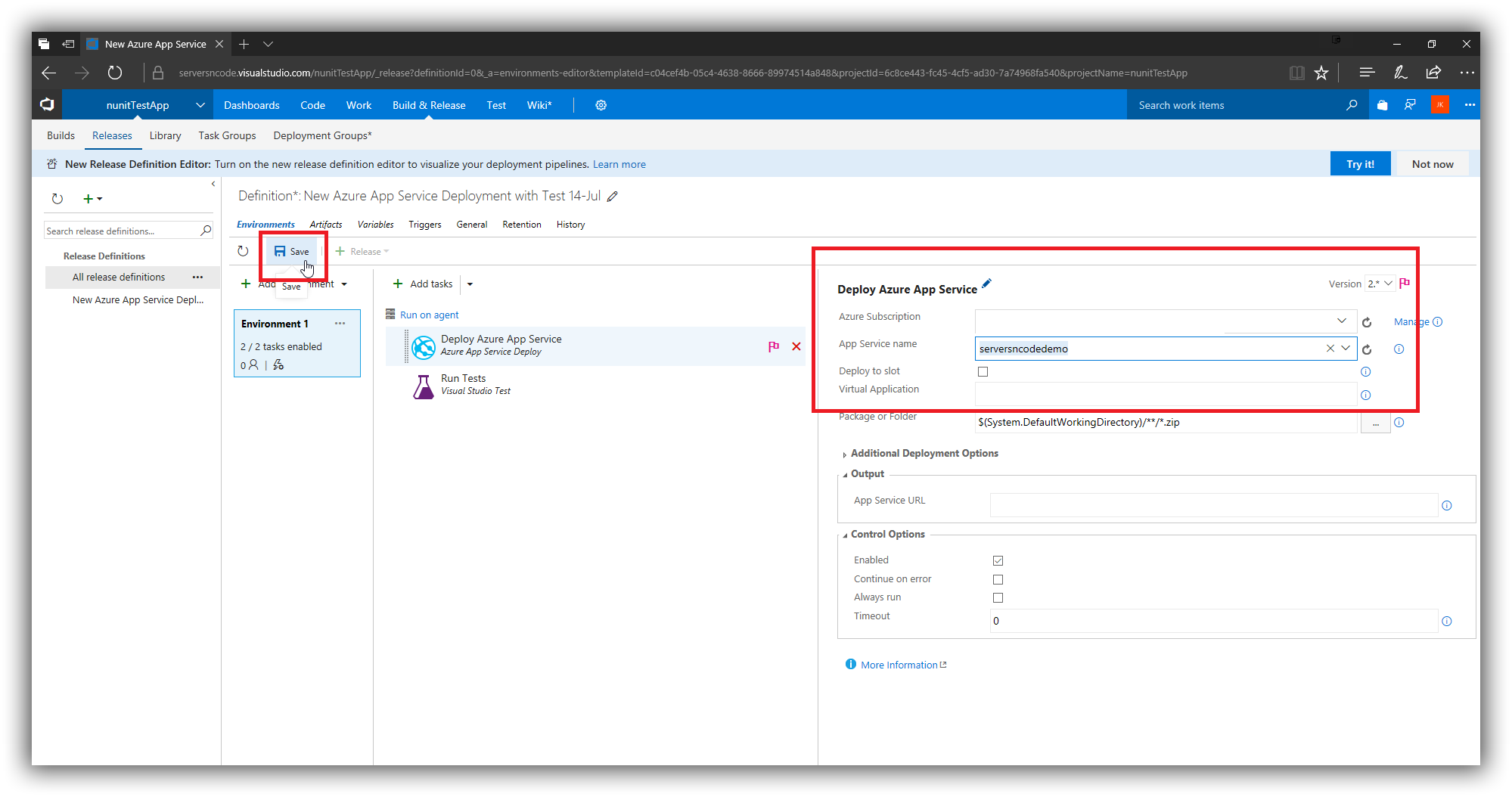Click the Search release definitions field
The width and height of the screenshot is (1512, 797).
121,231
